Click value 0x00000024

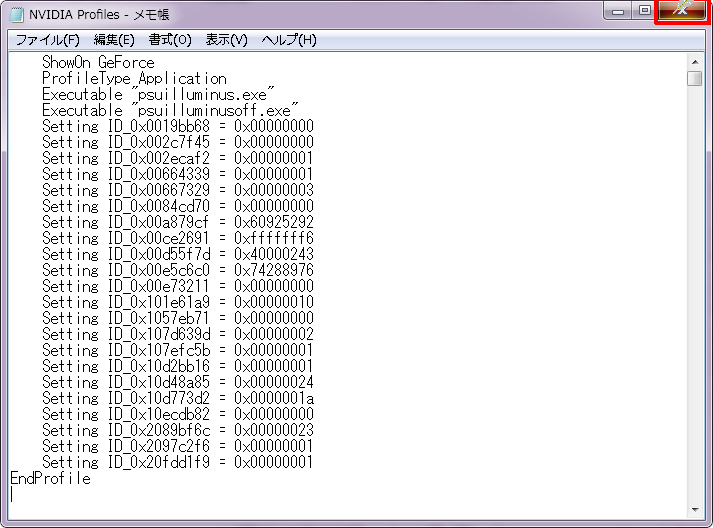click(274, 382)
